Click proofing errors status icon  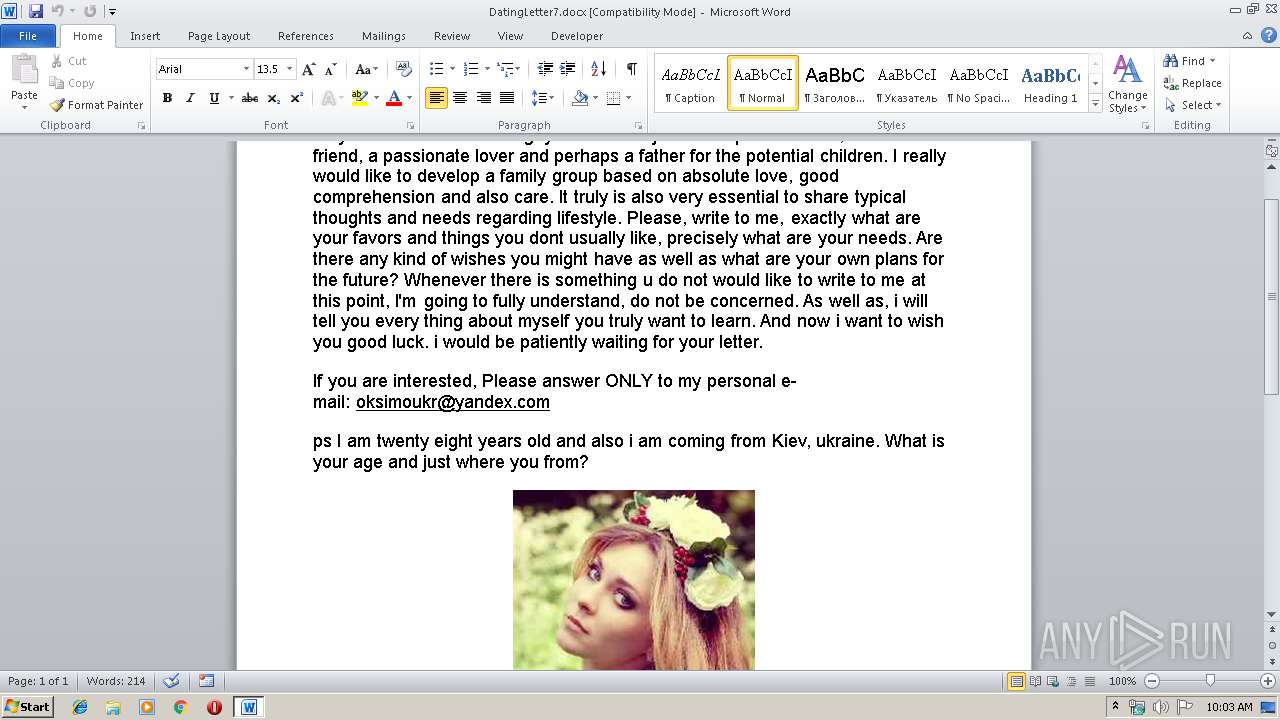[171, 681]
